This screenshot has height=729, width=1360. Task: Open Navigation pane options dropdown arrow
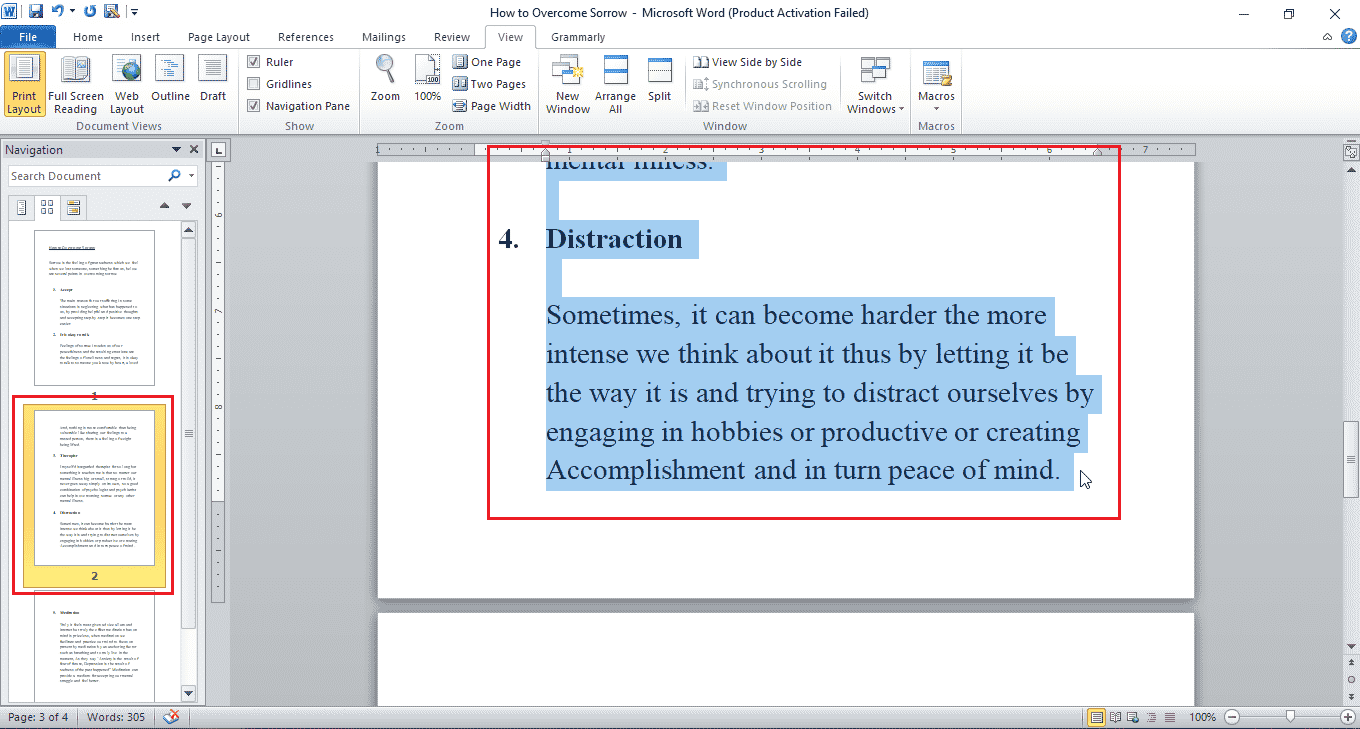point(177,150)
